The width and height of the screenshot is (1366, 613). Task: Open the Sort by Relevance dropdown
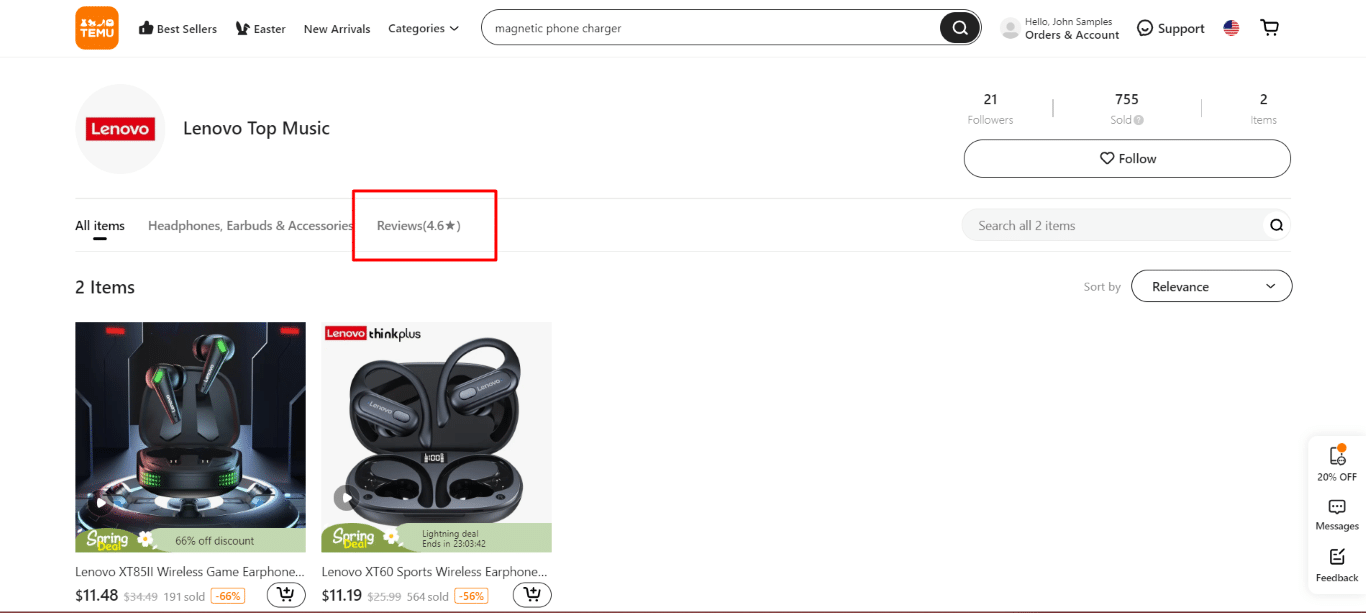click(1211, 286)
